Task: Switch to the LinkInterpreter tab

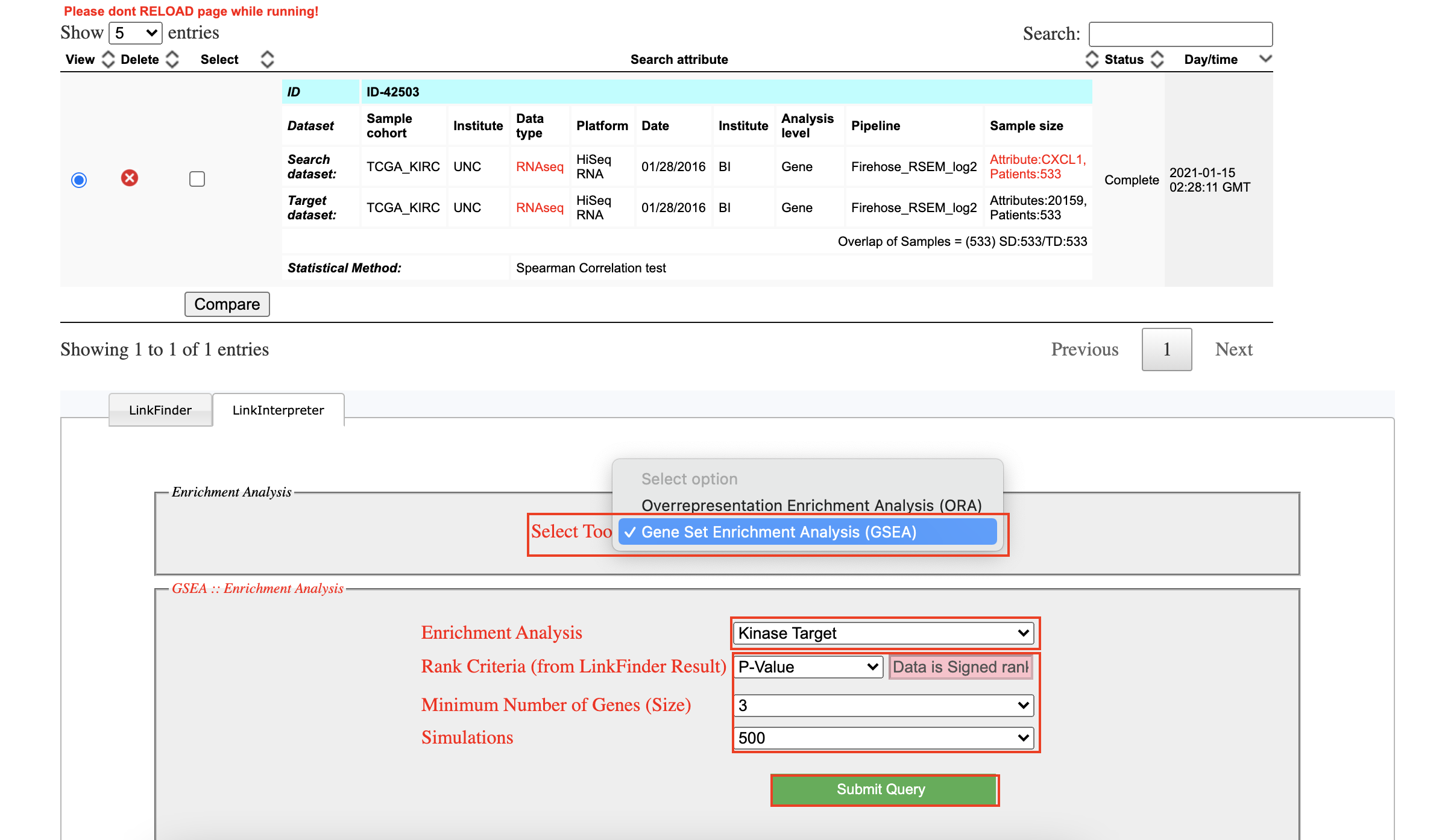Action: [x=279, y=410]
